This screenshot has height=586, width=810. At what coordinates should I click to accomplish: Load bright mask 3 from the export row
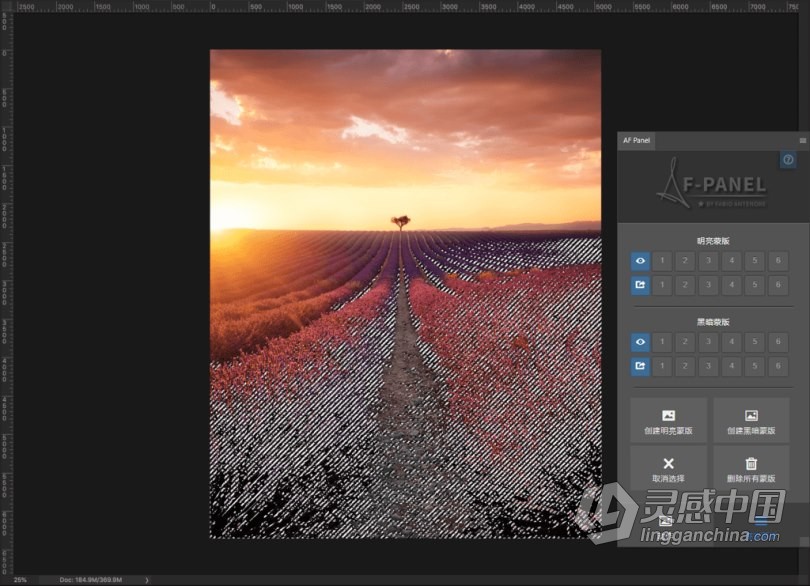pos(709,285)
